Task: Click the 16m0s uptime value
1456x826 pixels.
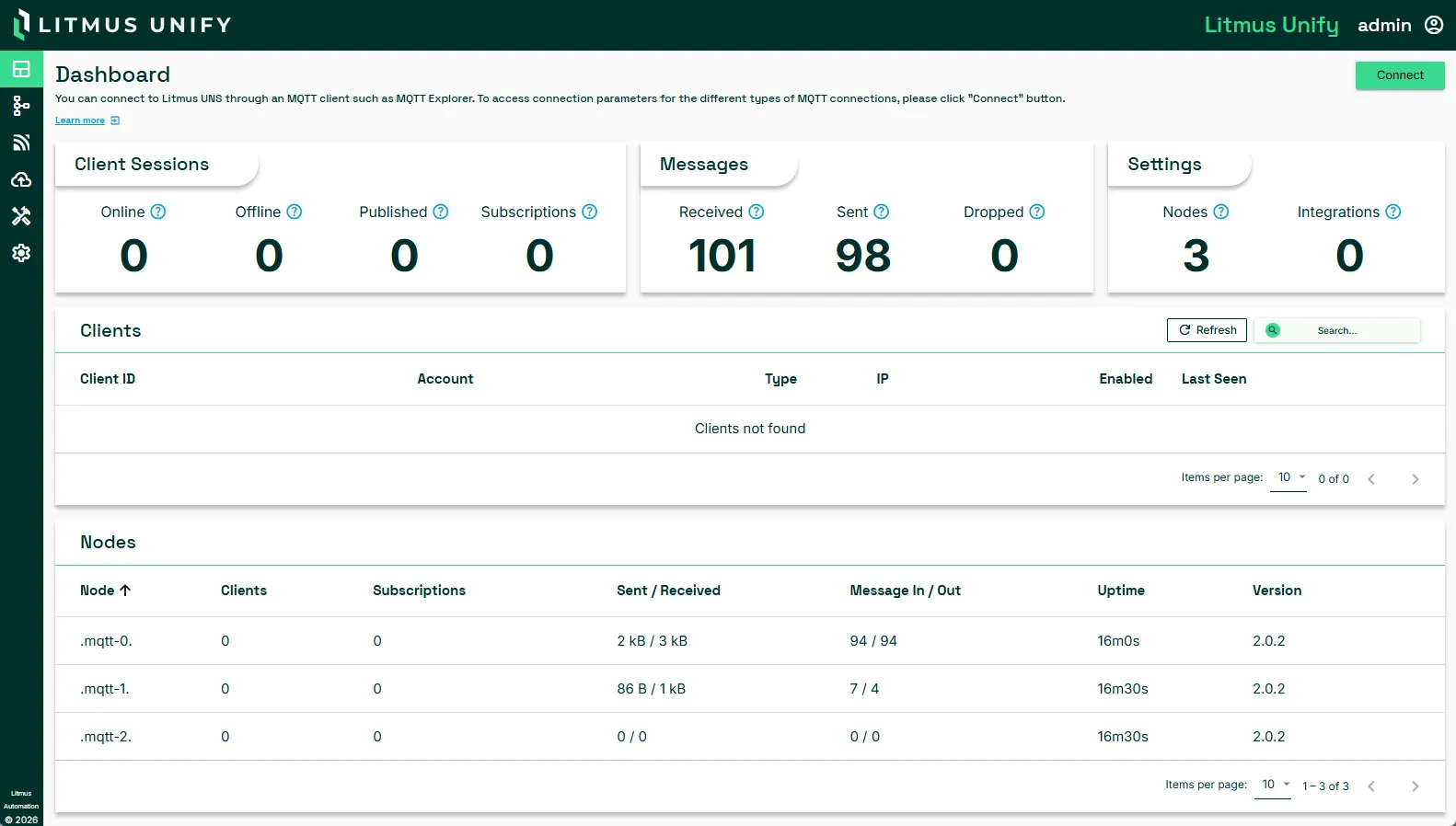Action: click(1118, 641)
